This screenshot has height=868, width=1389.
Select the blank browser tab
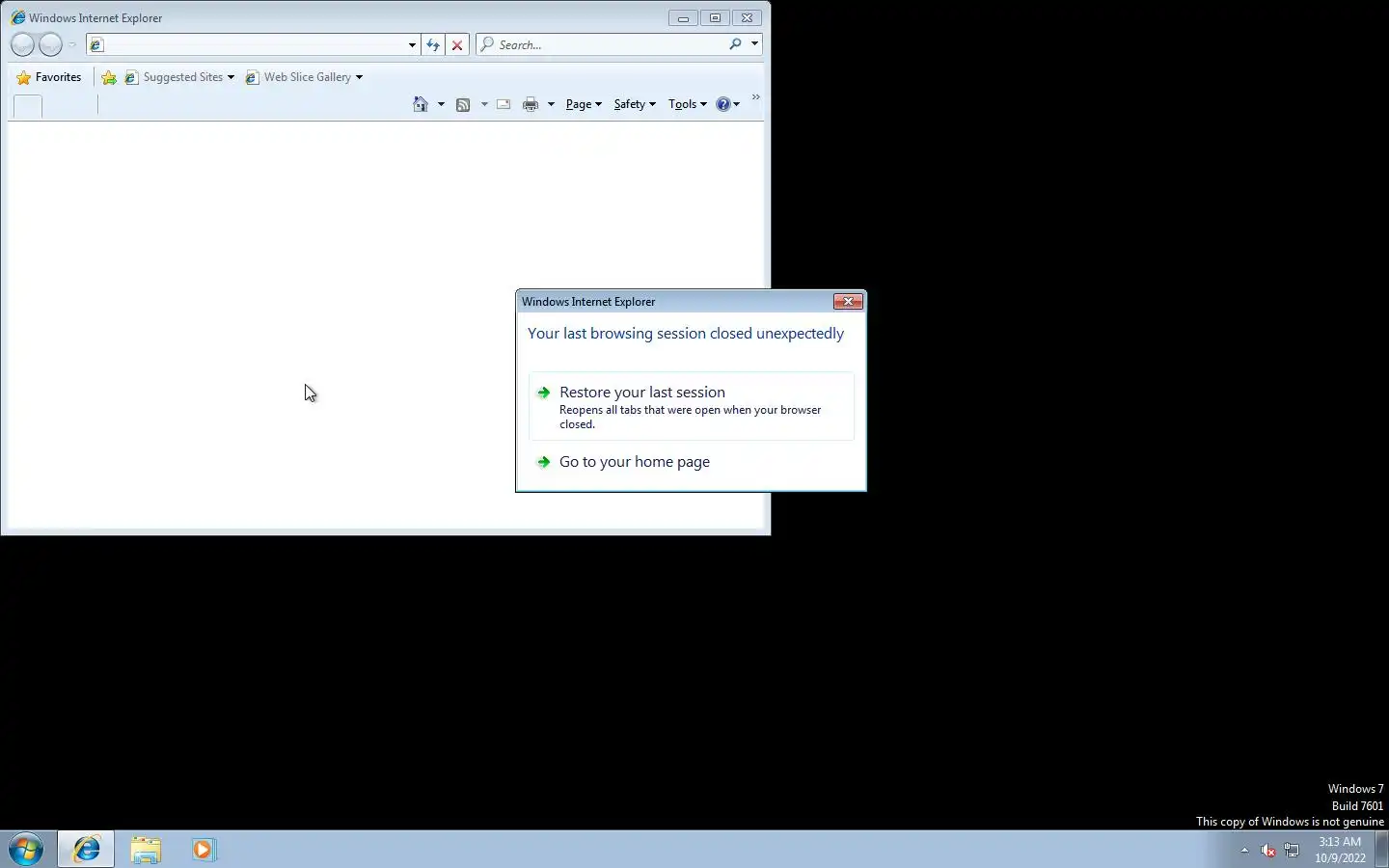pos(28,106)
